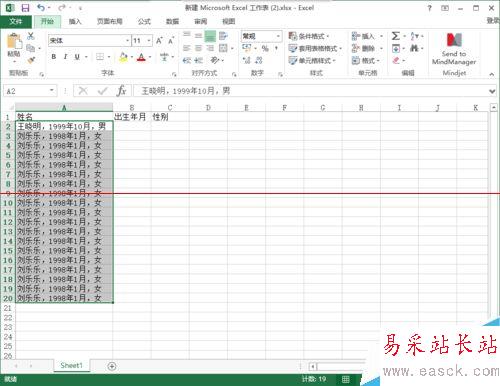Screen dimensions: 500x386
Task: Confirm entry with formula bar checkmark
Action: (x=103, y=90)
